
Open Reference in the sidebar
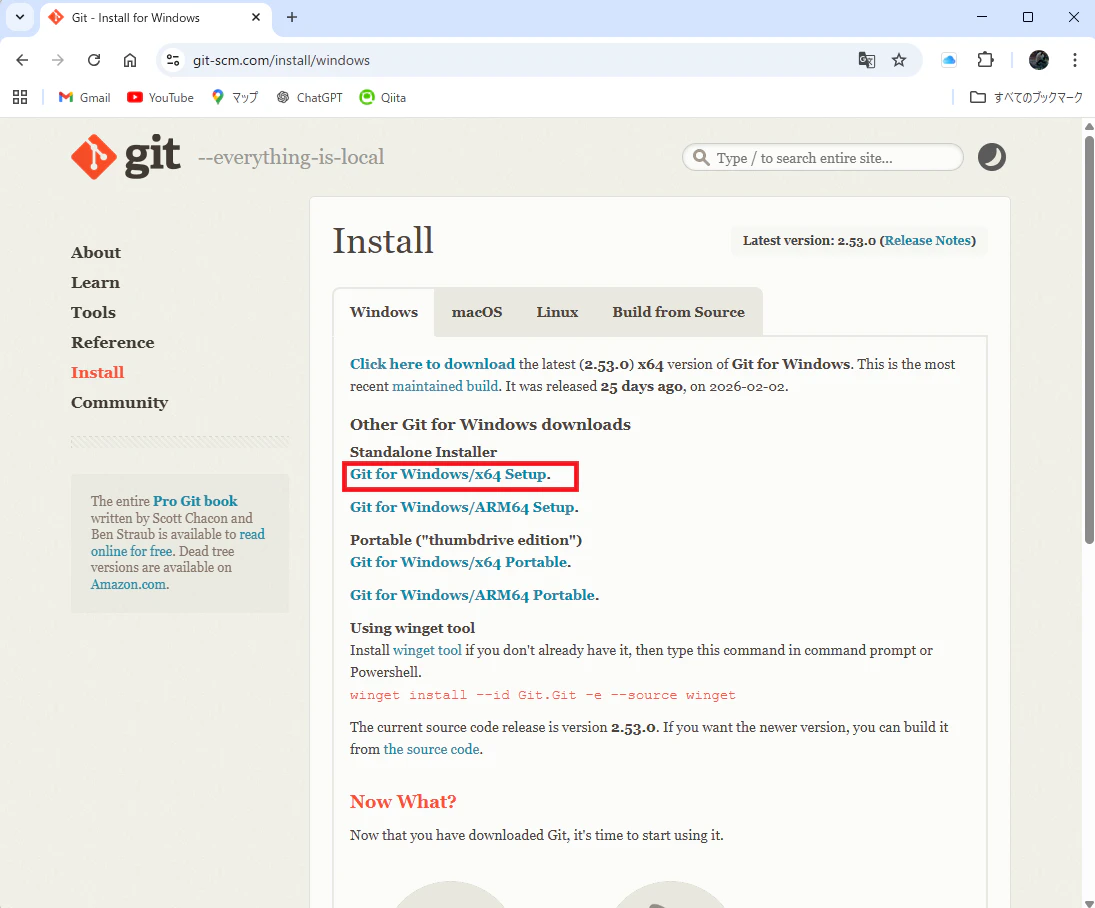tap(112, 343)
